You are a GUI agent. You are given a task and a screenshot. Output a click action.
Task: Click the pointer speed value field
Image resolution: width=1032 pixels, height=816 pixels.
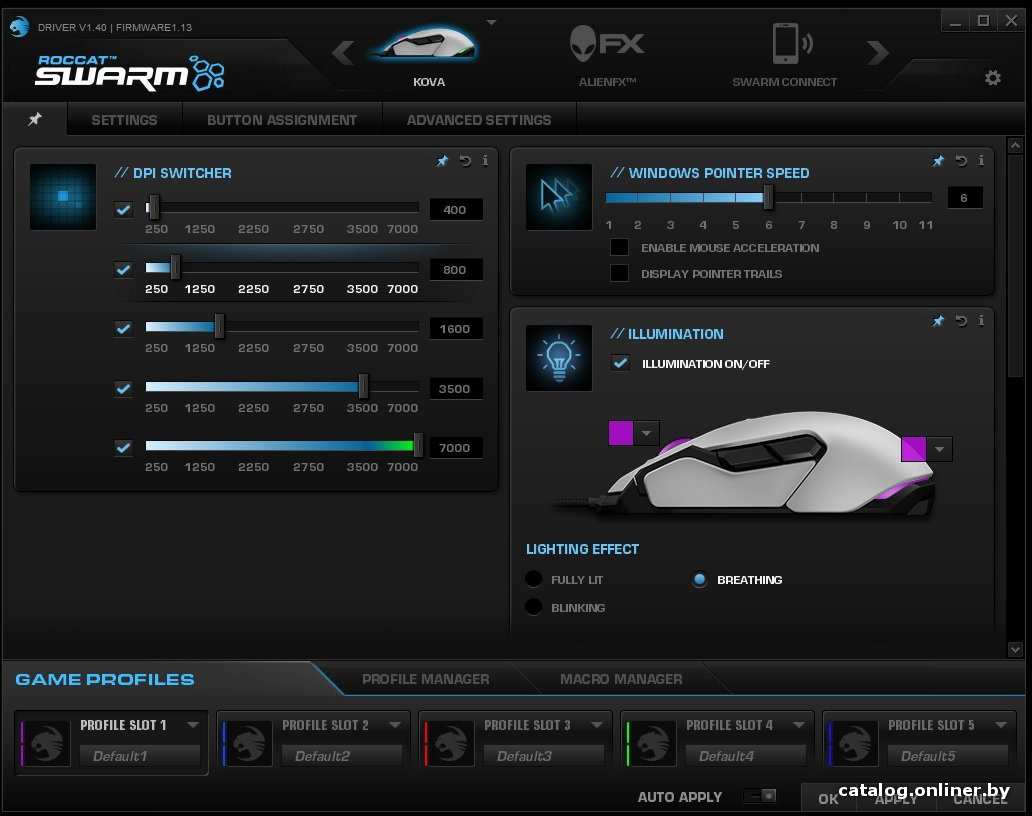[964, 197]
